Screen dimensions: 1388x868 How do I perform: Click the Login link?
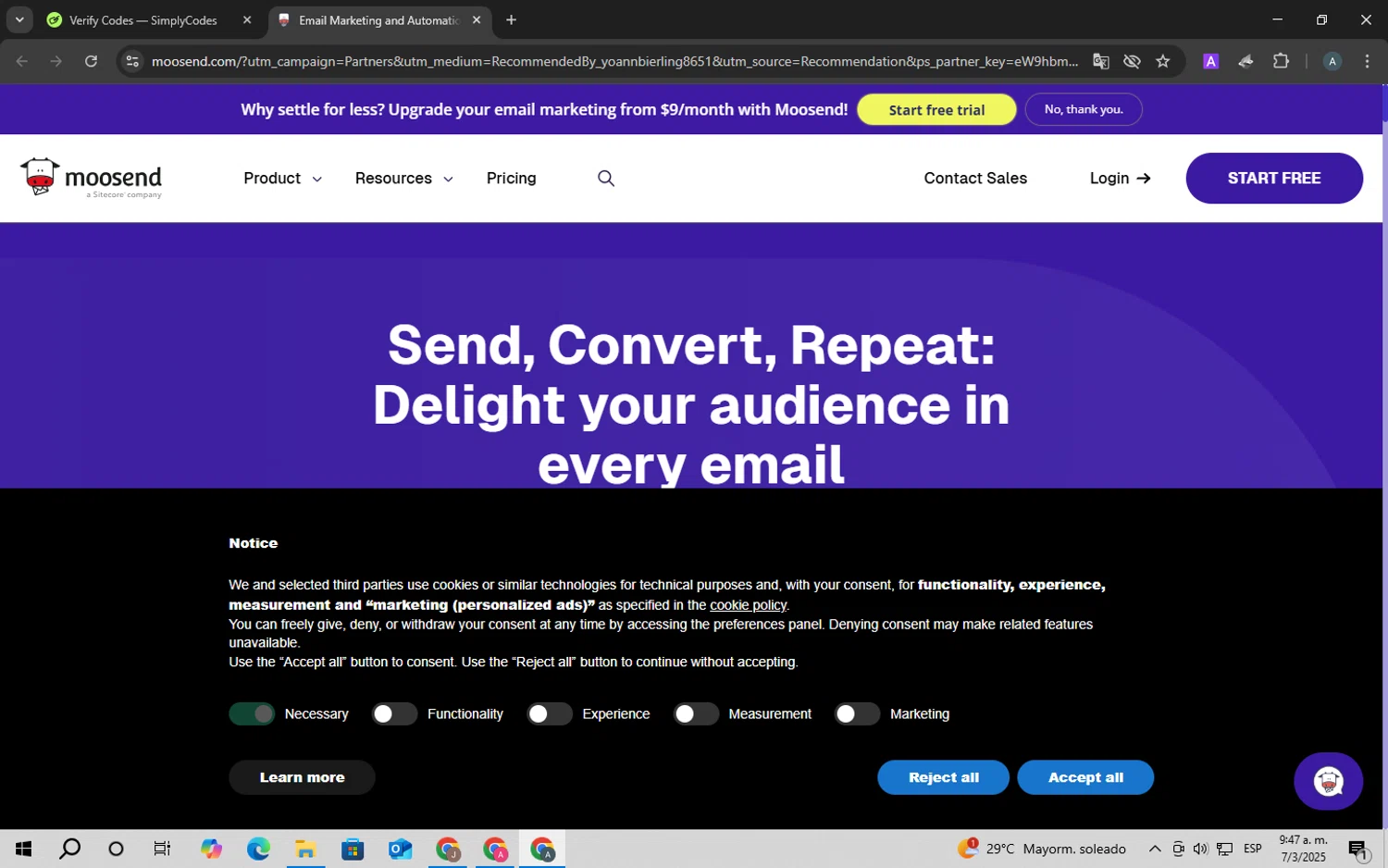click(x=1120, y=178)
